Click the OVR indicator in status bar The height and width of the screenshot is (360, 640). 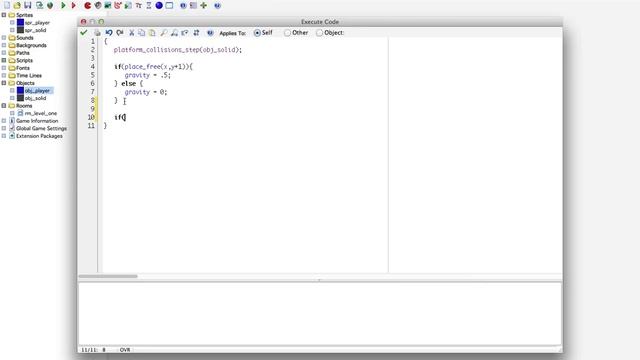click(125, 350)
